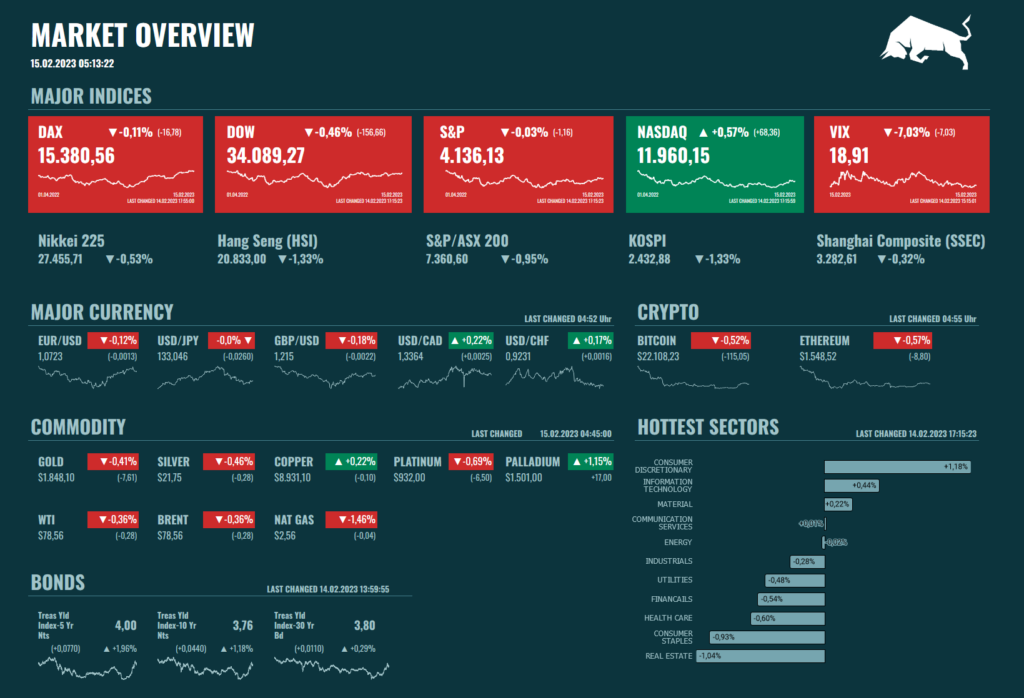Click the Bitcoin price $22.108,23

pyautogui.click(x=658, y=357)
